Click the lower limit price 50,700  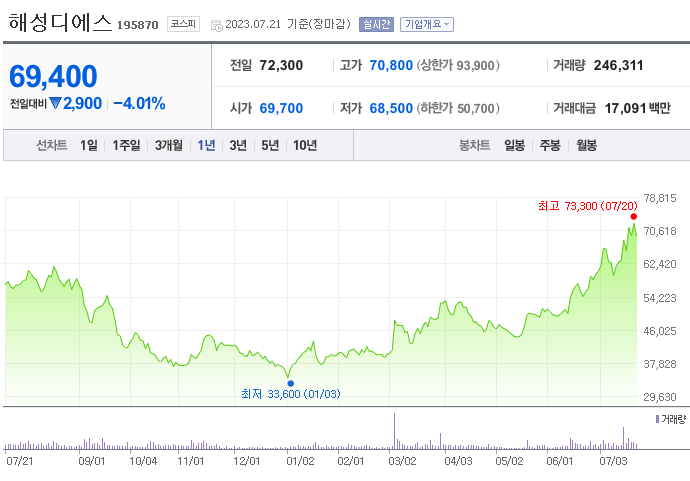click(x=475, y=108)
